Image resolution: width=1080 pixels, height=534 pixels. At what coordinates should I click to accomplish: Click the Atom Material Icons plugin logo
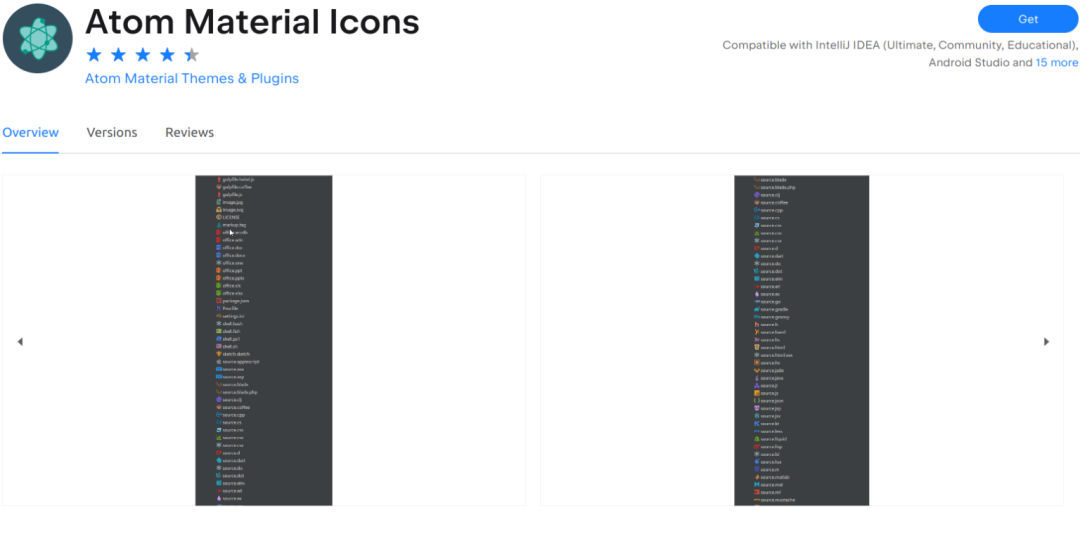pos(37,38)
